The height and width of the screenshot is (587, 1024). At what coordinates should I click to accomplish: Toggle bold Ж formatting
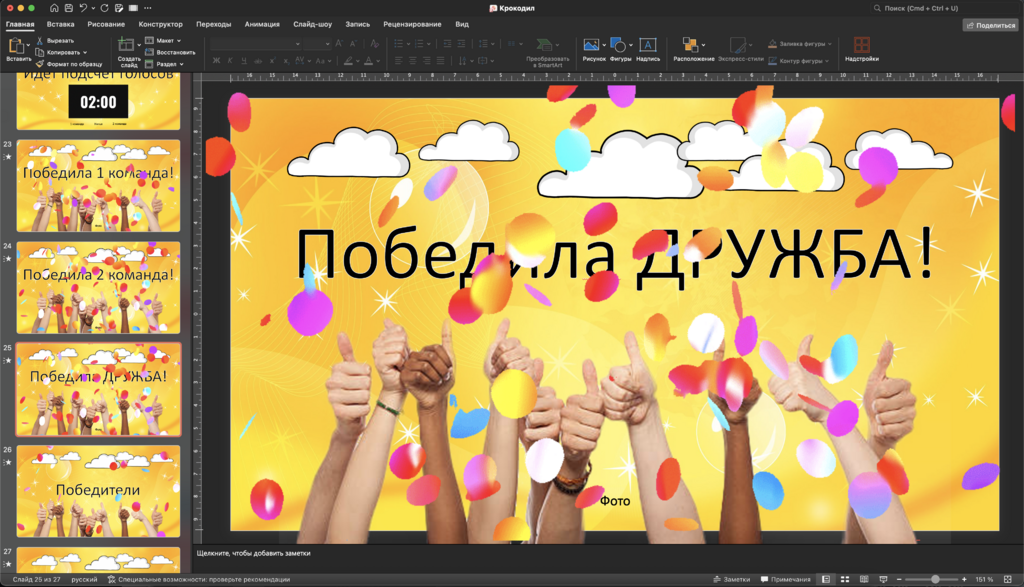[x=216, y=61]
